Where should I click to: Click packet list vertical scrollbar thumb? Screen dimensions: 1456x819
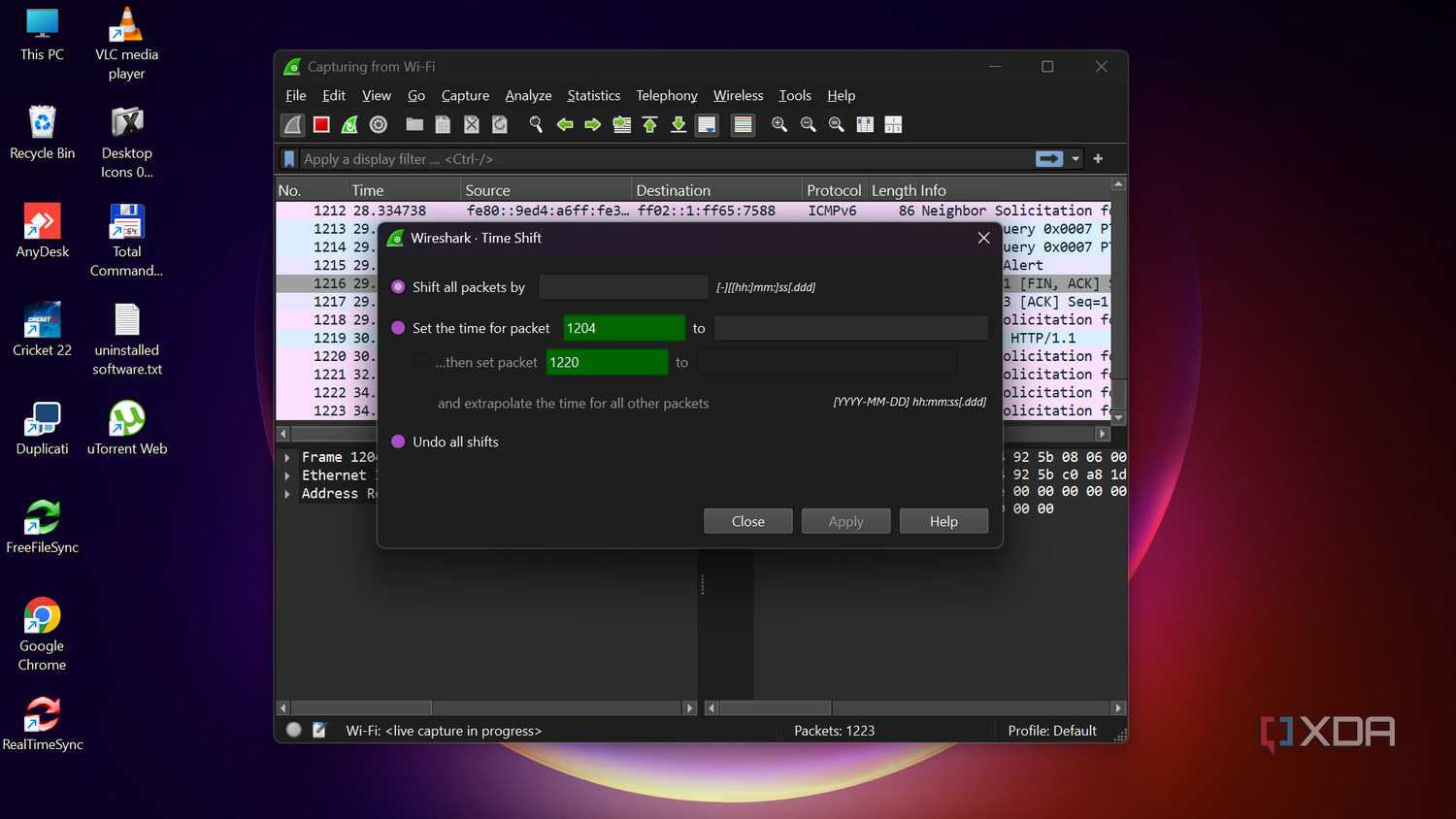[1118, 394]
